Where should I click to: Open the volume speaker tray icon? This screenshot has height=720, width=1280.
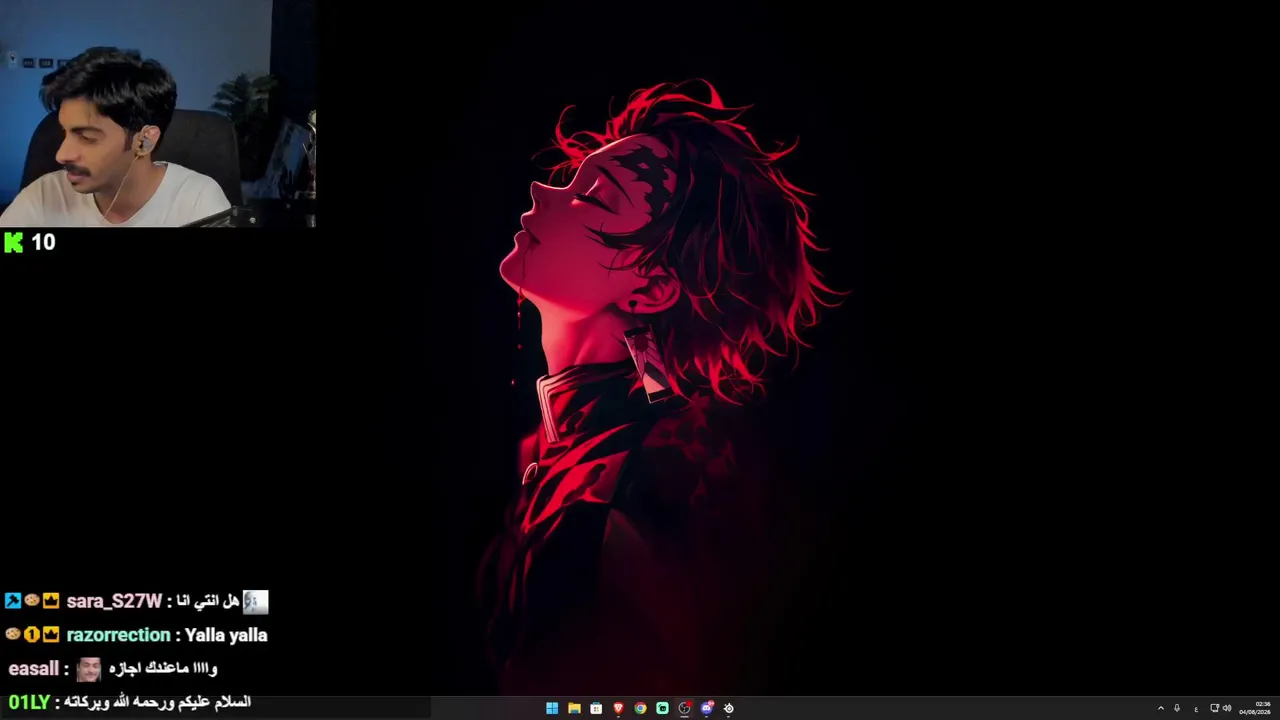[1227, 708]
